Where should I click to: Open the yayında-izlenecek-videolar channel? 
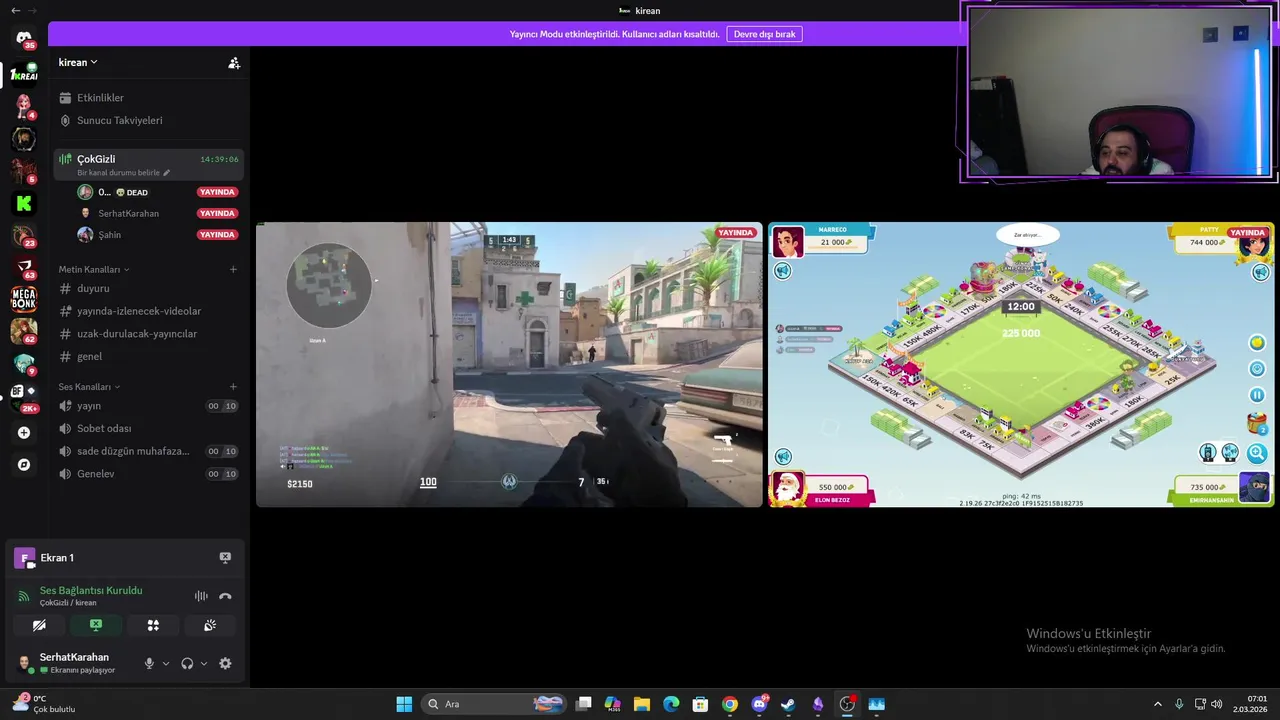pyautogui.click(x=148, y=311)
